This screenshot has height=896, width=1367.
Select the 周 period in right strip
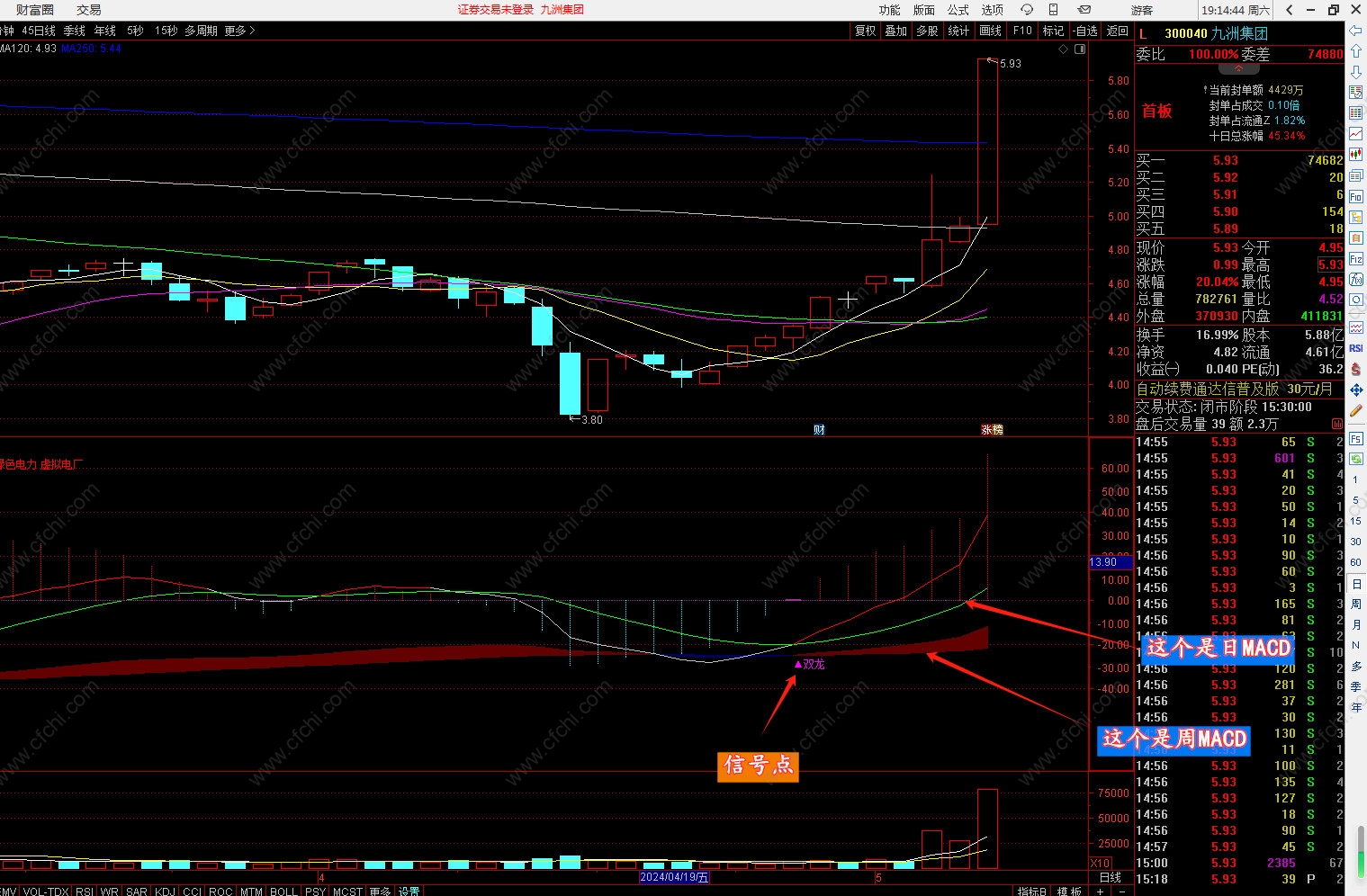click(1355, 604)
